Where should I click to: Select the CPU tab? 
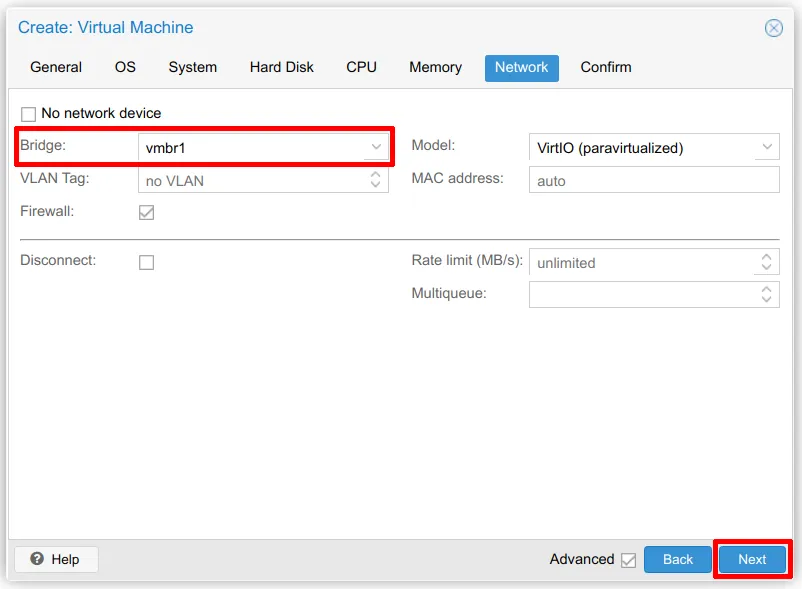361,67
